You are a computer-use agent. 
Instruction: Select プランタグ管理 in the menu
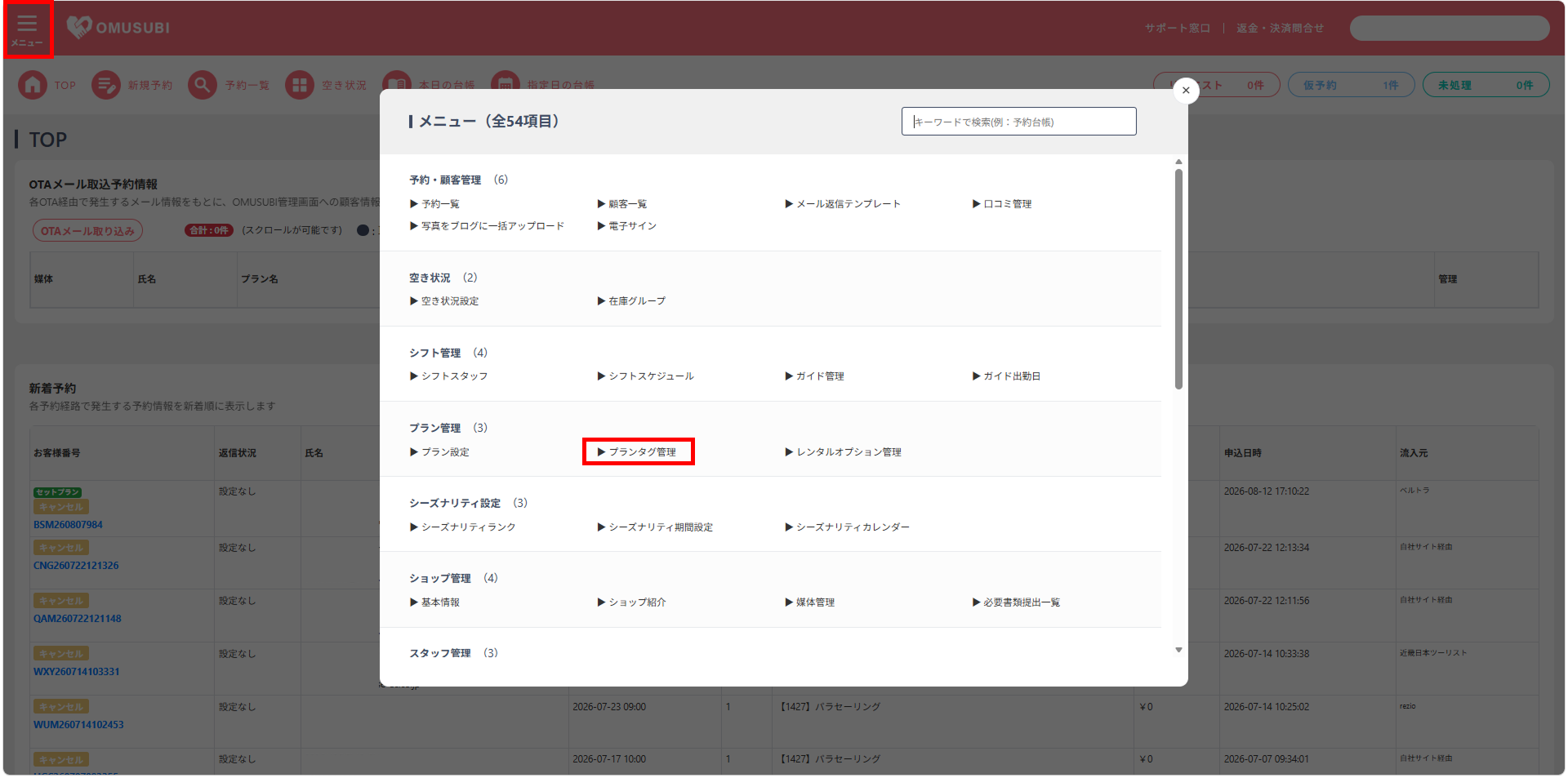click(x=637, y=452)
